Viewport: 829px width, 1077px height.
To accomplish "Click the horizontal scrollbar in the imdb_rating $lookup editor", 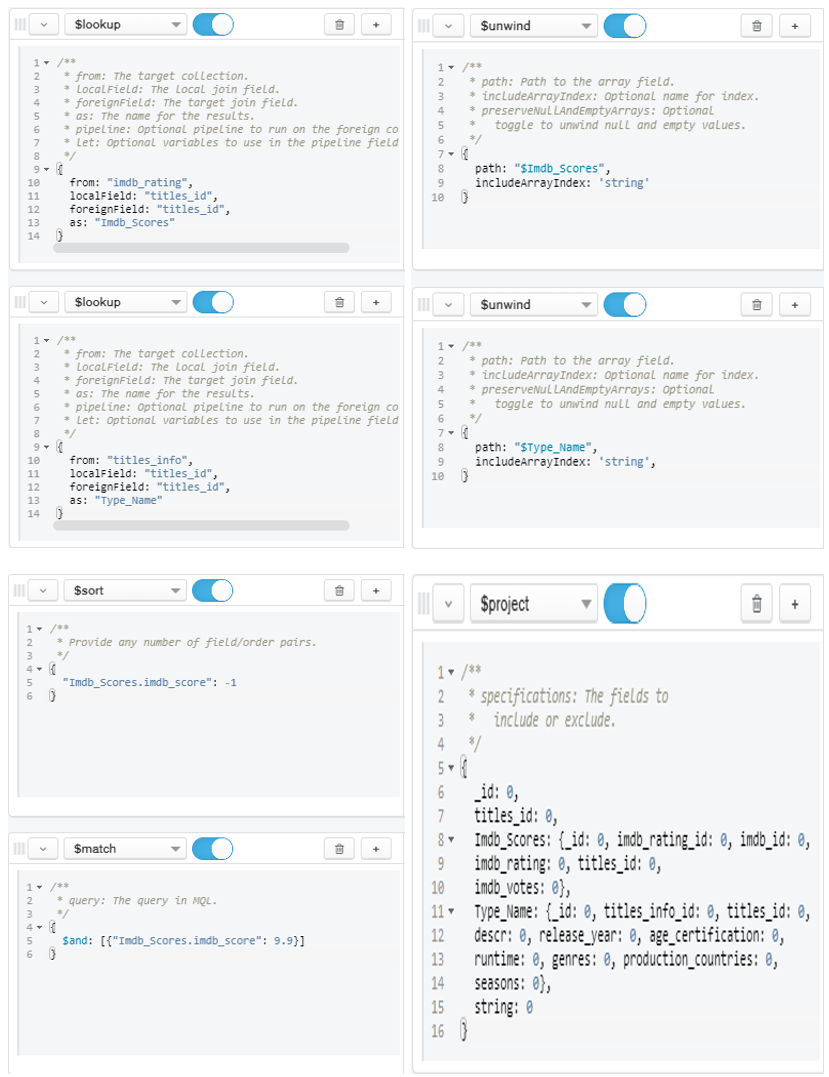I will pos(201,248).
